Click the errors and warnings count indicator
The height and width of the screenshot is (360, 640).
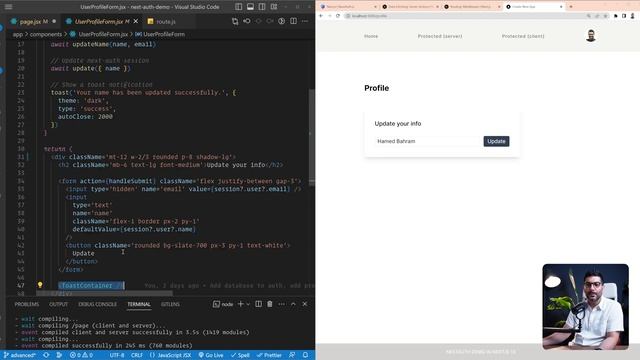click(x=81, y=355)
